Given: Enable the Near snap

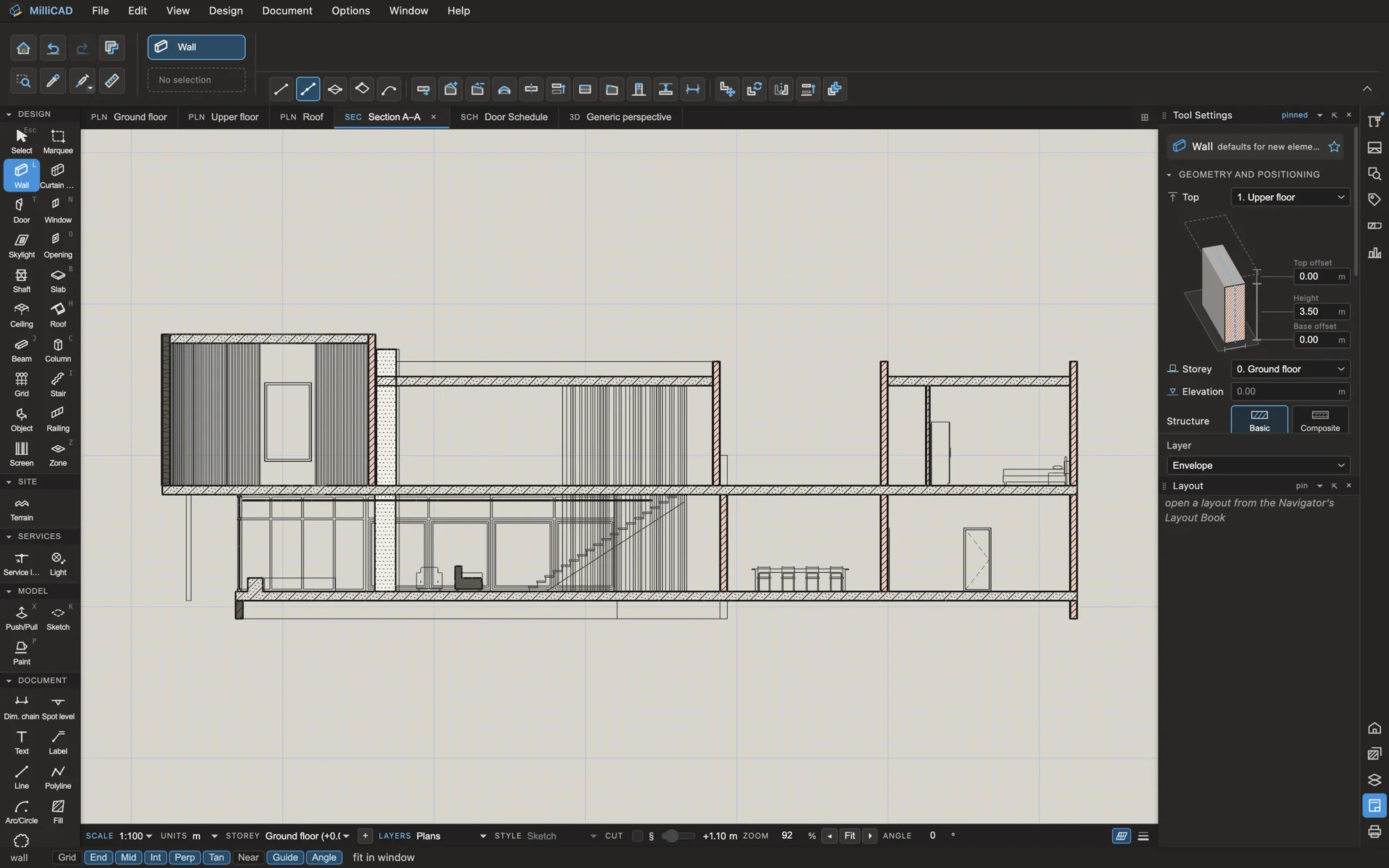Looking at the screenshot, I should [248, 858].
